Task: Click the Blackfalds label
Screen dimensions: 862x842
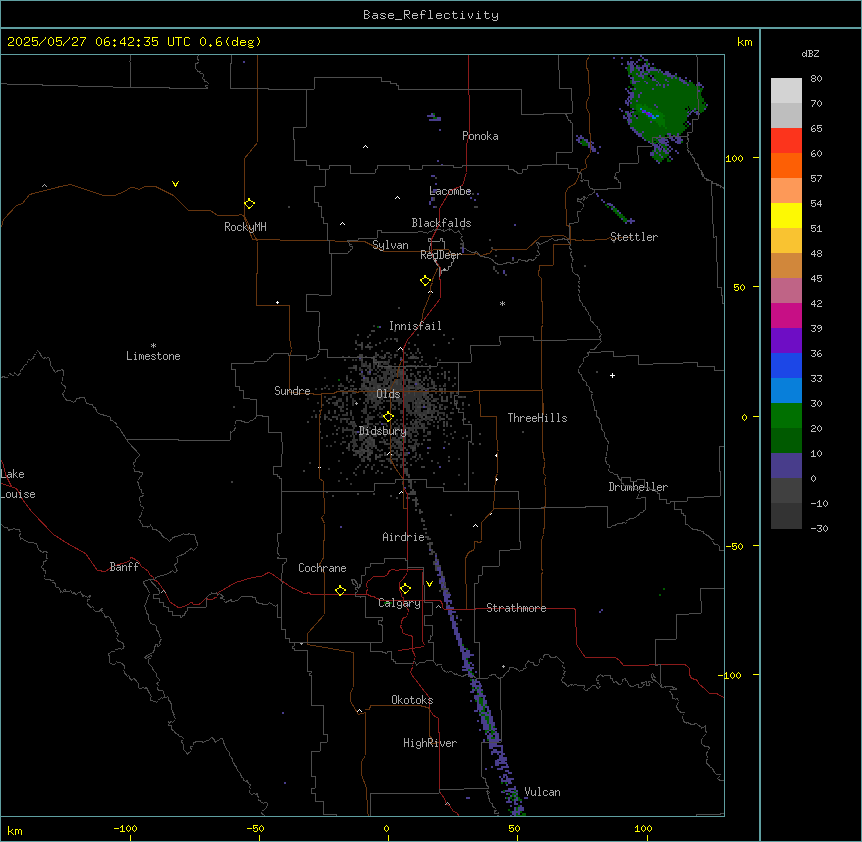Action: (x=441, y=223)
